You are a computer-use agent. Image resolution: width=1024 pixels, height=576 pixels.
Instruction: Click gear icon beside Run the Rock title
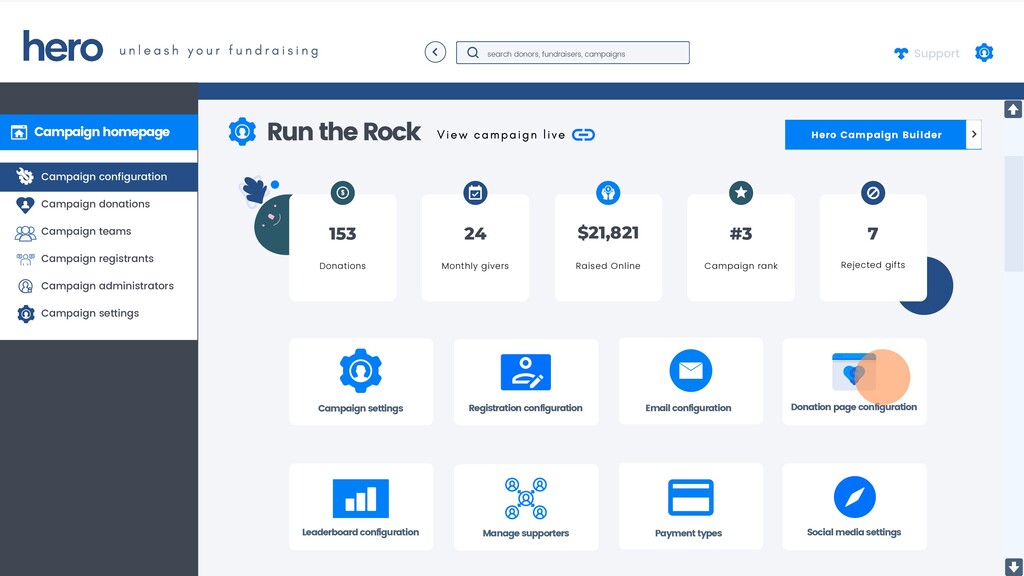point(242,132)
